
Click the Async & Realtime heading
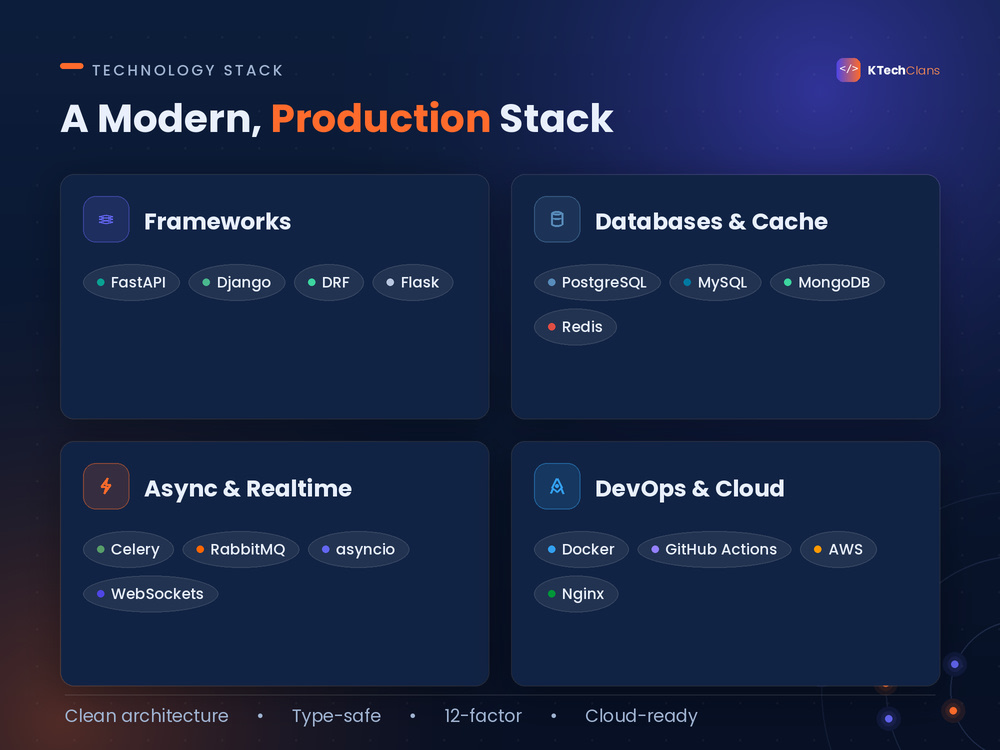pos(248,489)
